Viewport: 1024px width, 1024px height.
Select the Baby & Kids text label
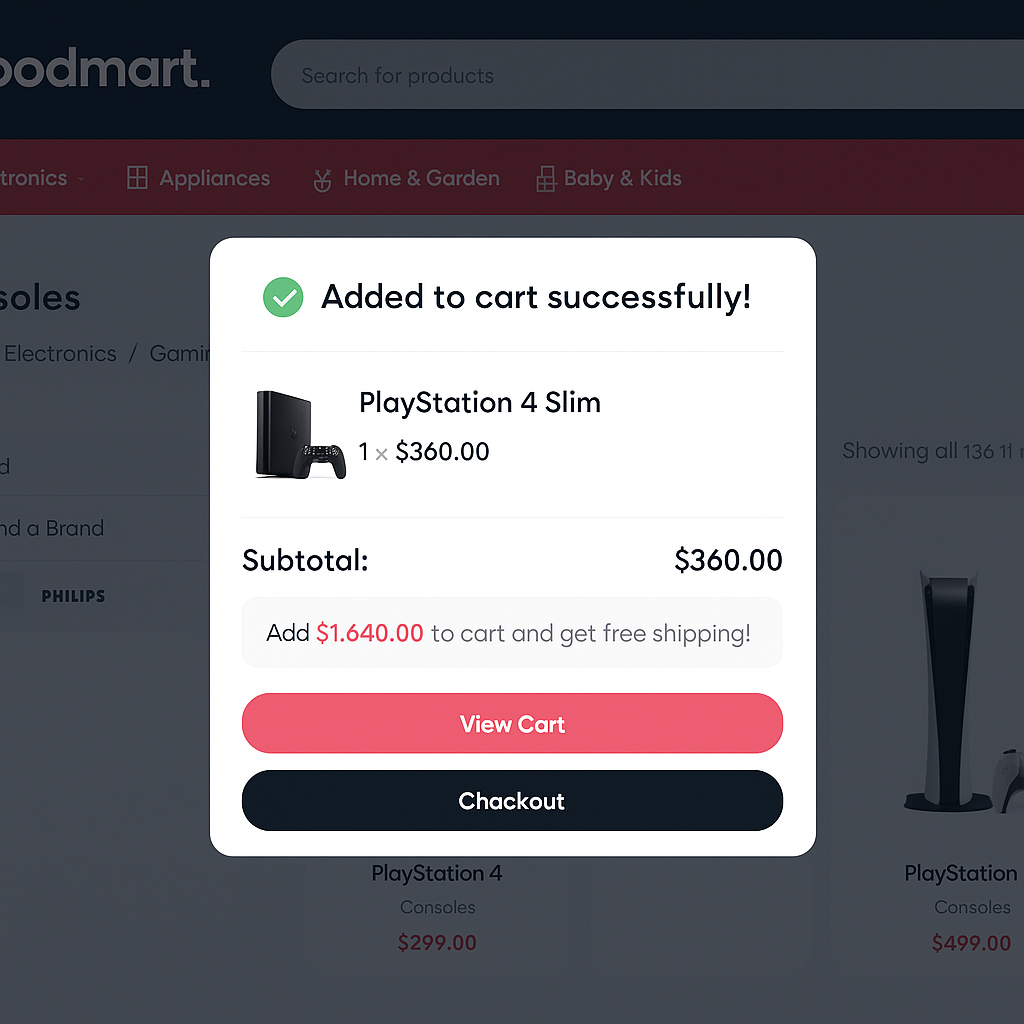[622, 179]
